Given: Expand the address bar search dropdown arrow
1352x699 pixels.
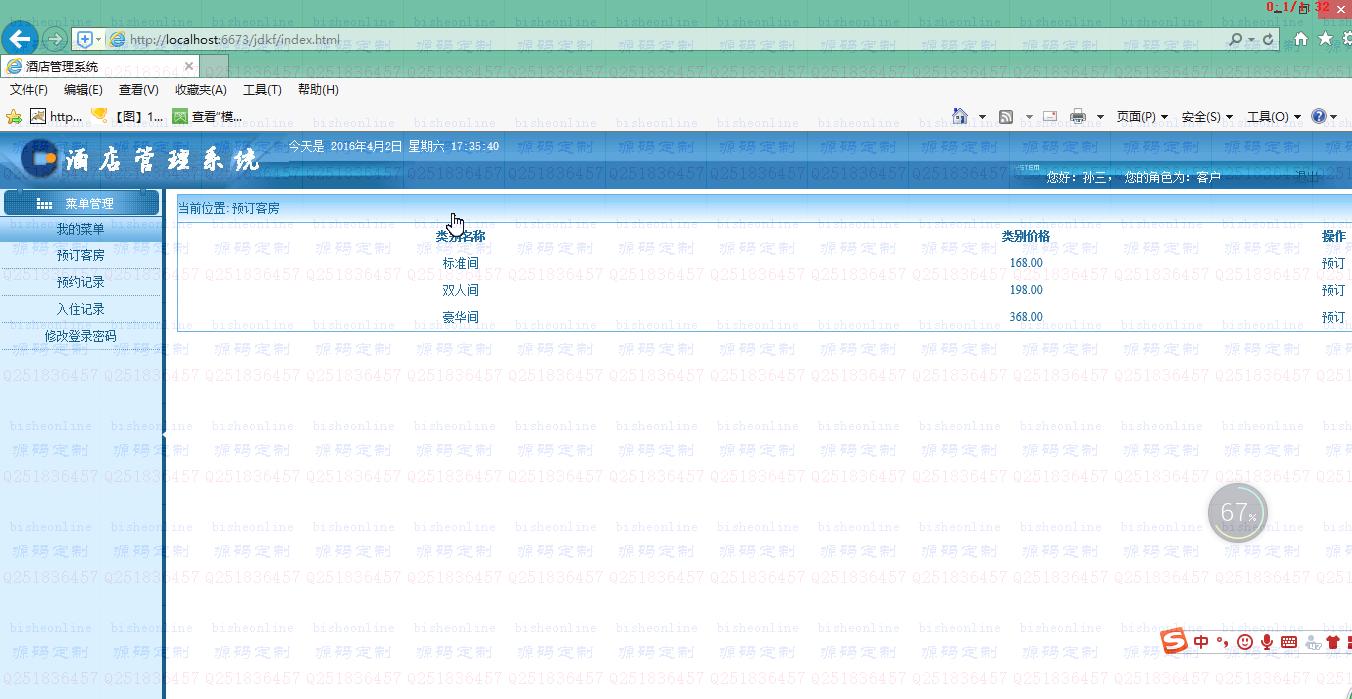Looking at the screenshot, I should 1251,39.
